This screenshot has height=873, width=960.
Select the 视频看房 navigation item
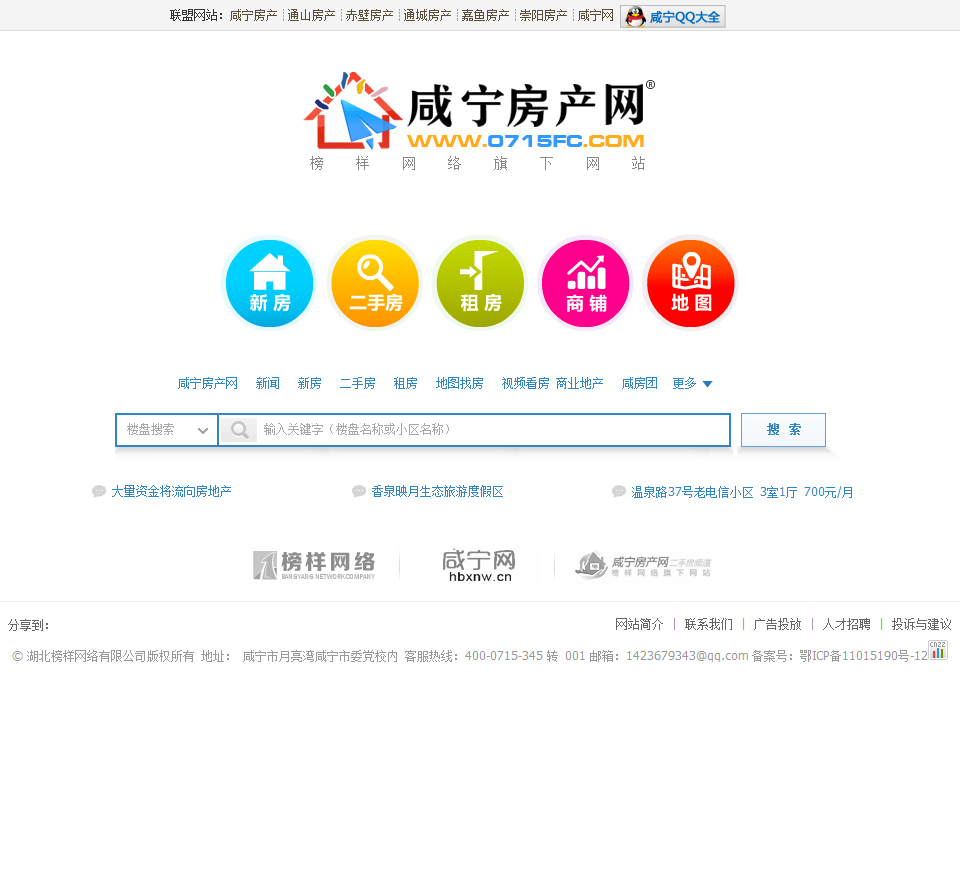[x=525, y=383]
